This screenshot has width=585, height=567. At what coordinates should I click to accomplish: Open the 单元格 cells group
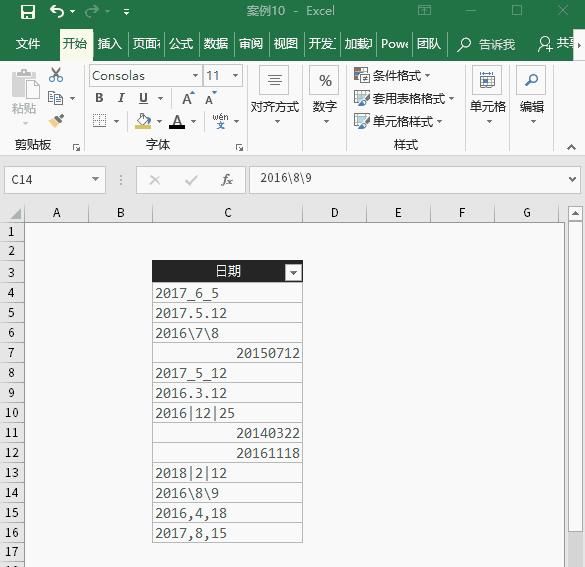[x=488, y=96]
